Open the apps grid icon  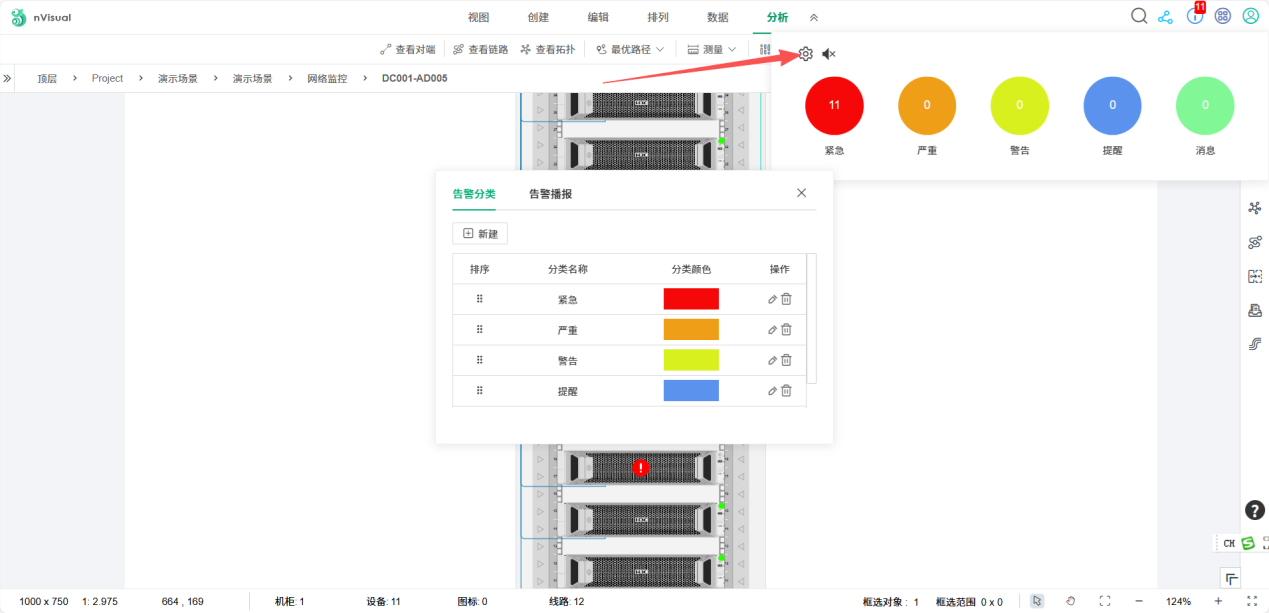1223,17
